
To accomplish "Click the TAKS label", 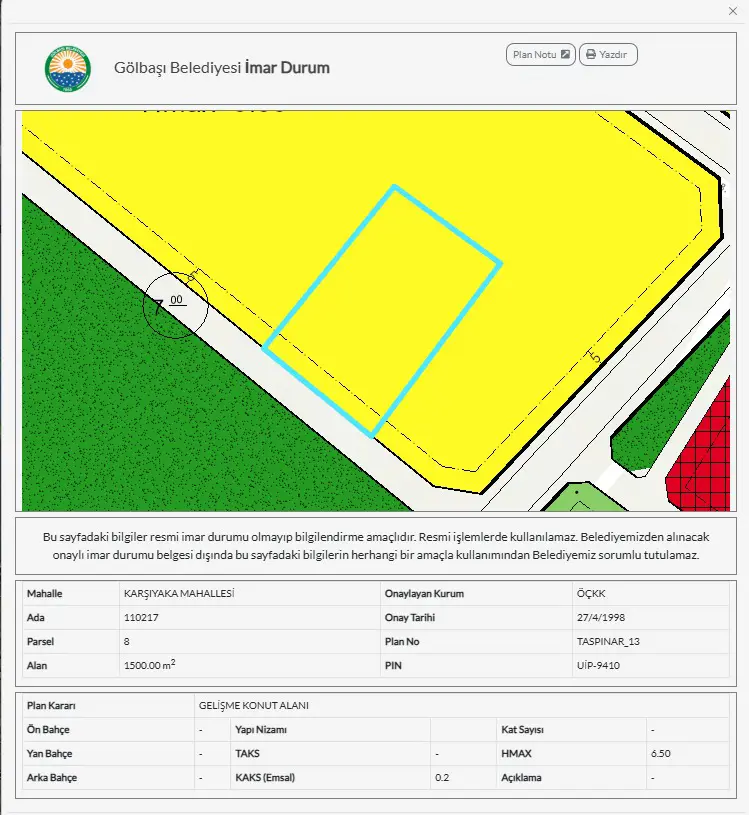I will click(247, 754).
